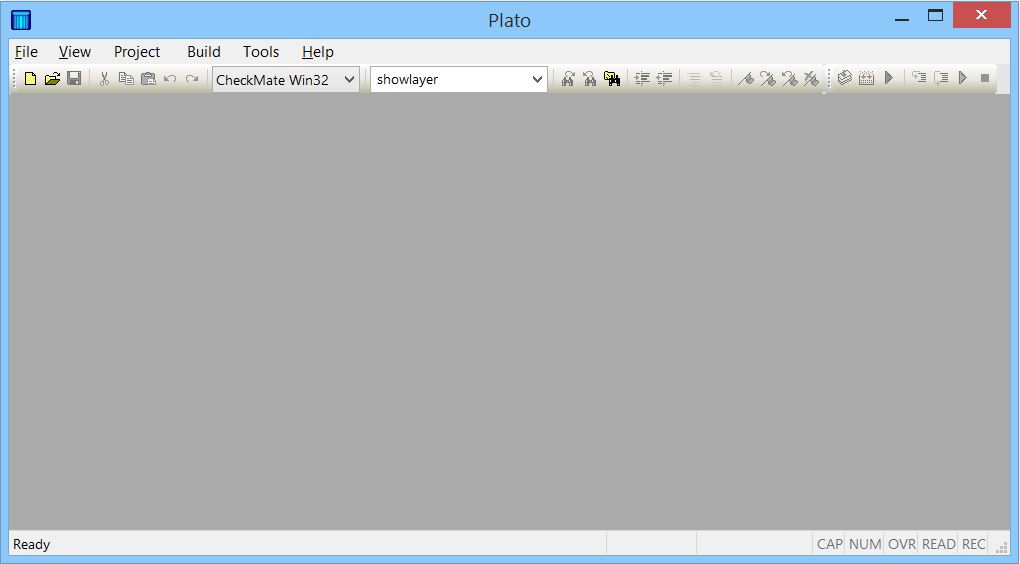Viewport: 1020px width, 564px height.
Task: Click the Clear All Bookmarks icon
Action: pos(811,79)
